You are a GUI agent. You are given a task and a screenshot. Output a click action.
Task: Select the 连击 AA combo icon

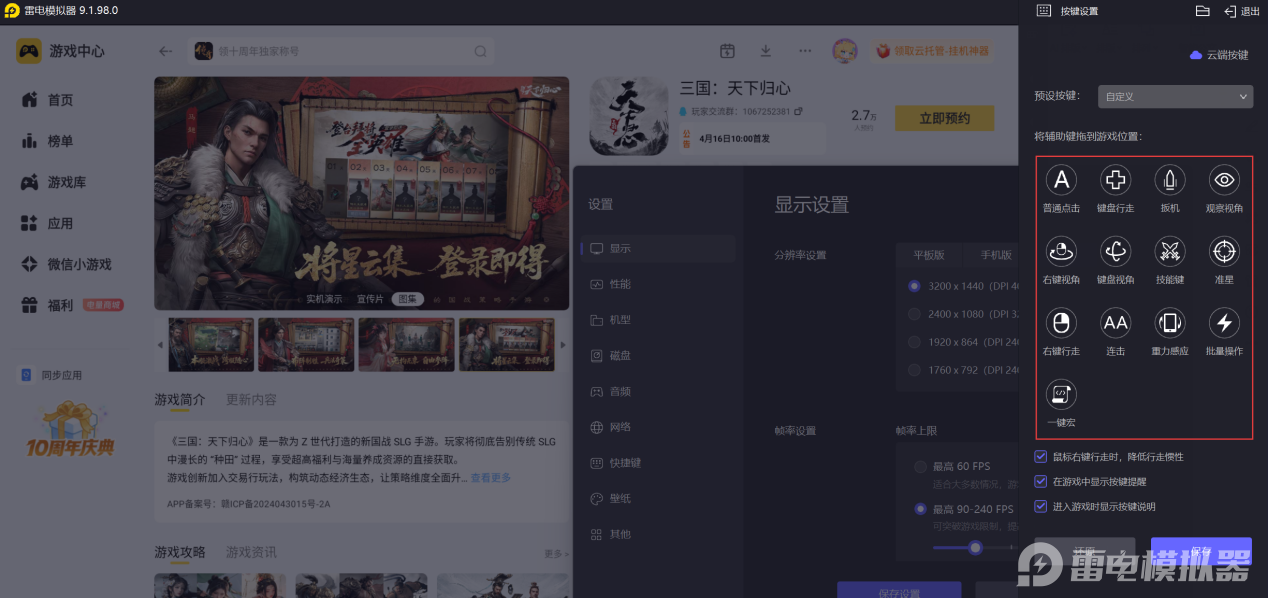click(x=1115, y=322)
